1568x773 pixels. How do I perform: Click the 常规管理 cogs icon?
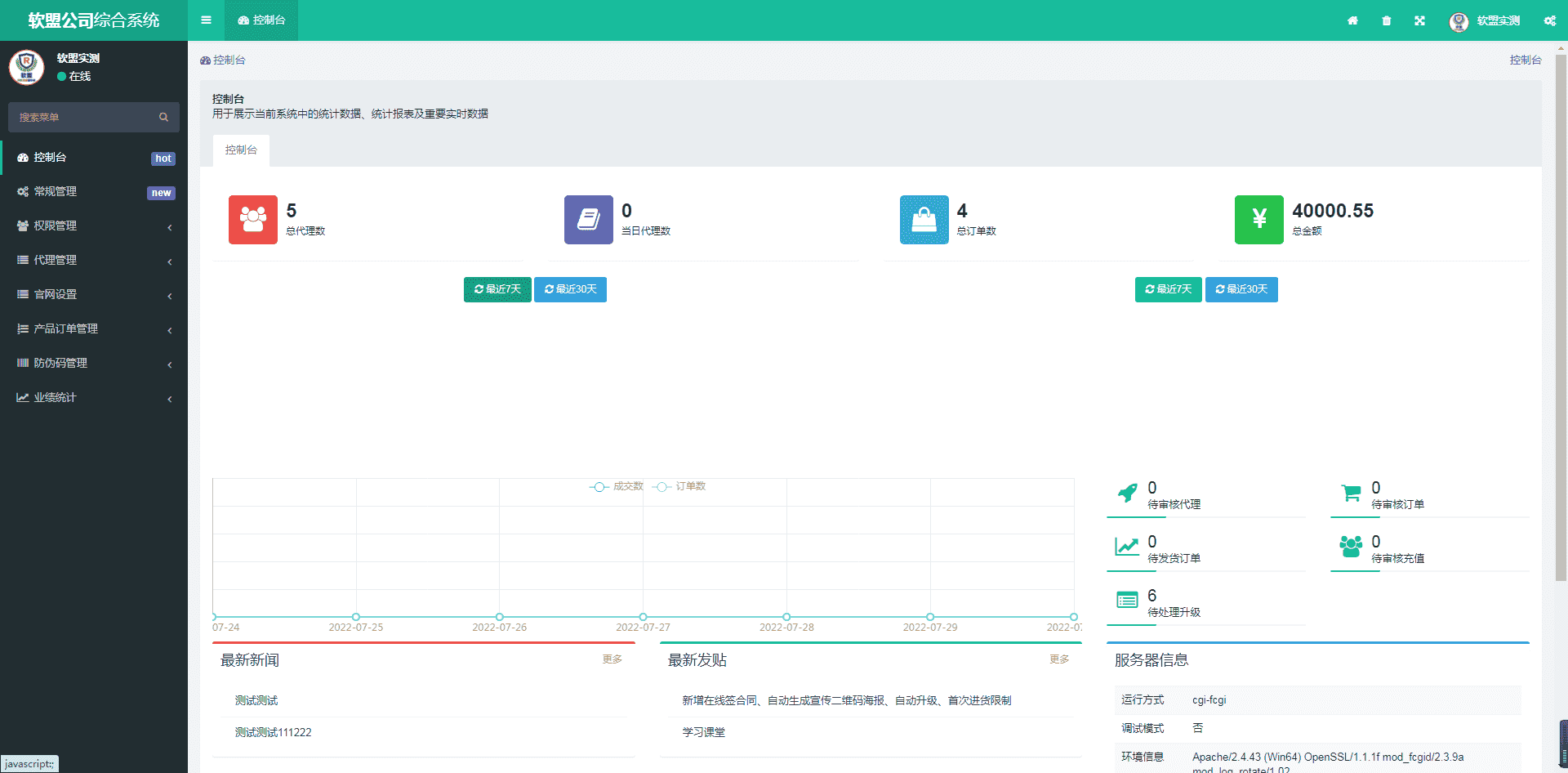click(x=23, y=191)
